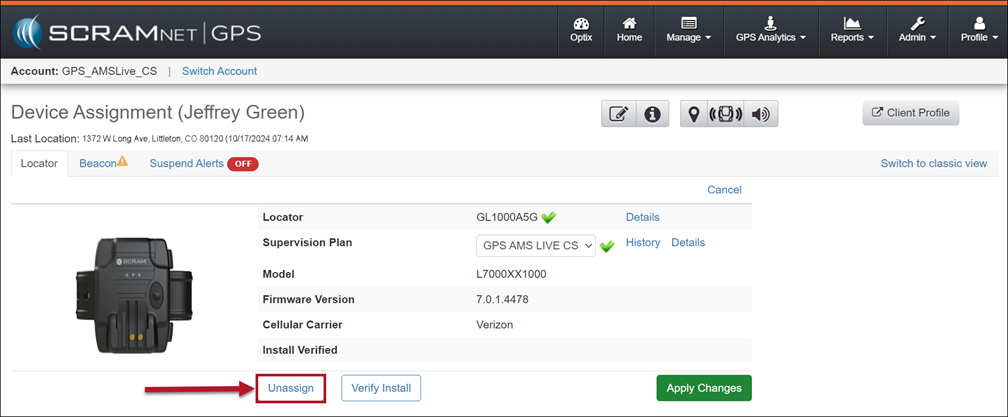The width and height of the screenshot is (1008, 417).
Task: Open the Admin menu
Action: click(x=917, y=30)
